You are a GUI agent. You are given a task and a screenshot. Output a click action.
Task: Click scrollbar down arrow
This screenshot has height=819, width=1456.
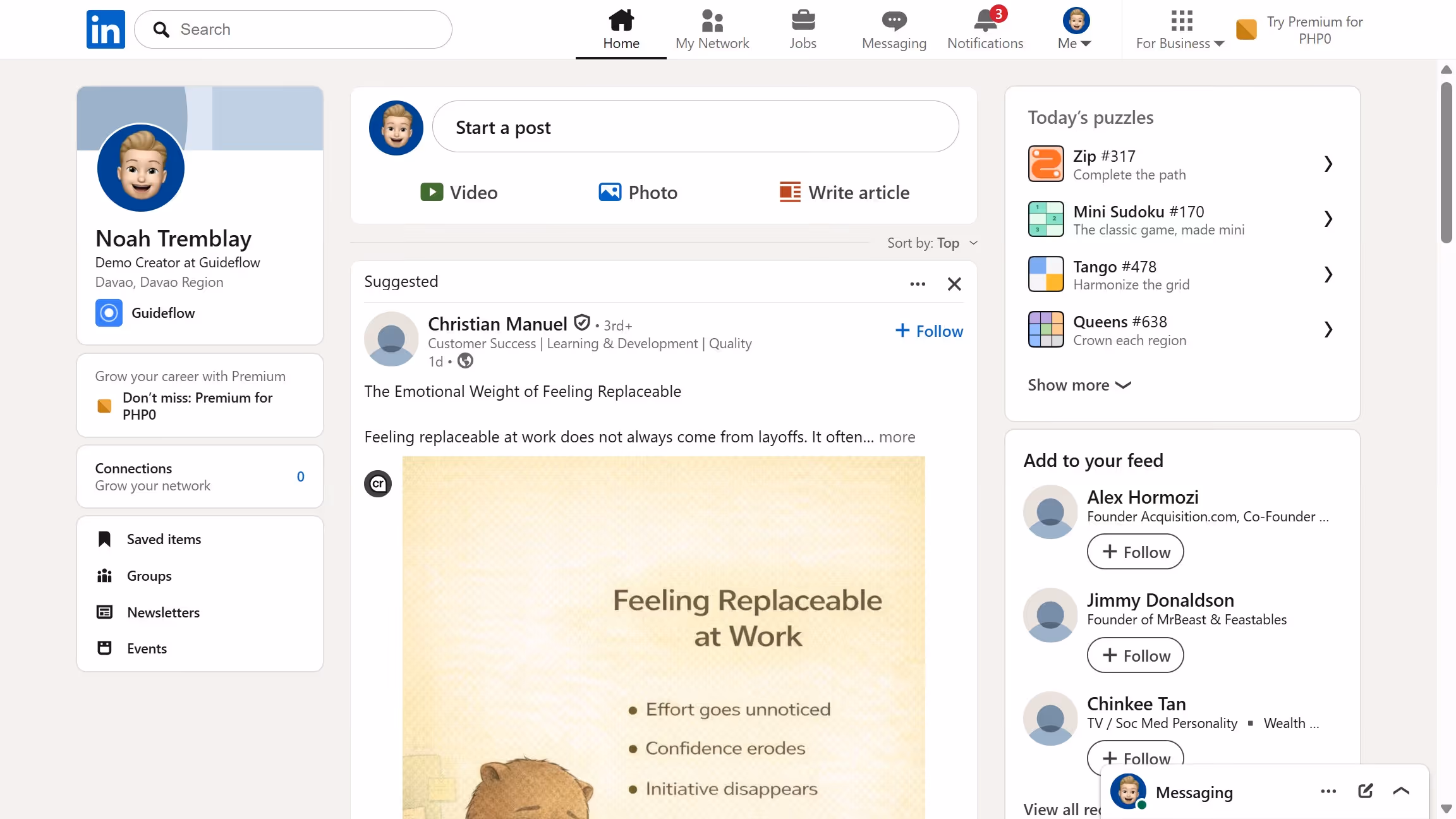coord(1447,808)
